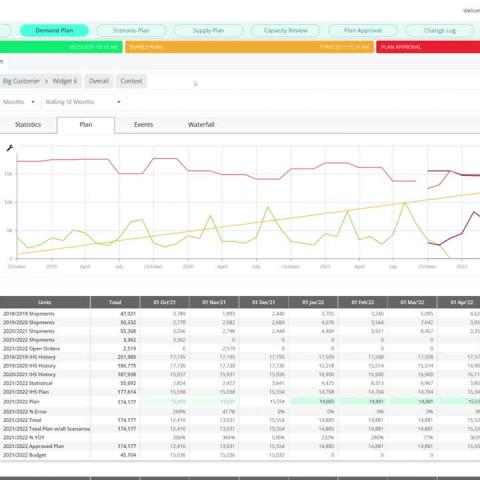The height and width of the screenshot is (480, 480).
Task: Select Widget 6 breadcrumb
Action: point(65,81)
